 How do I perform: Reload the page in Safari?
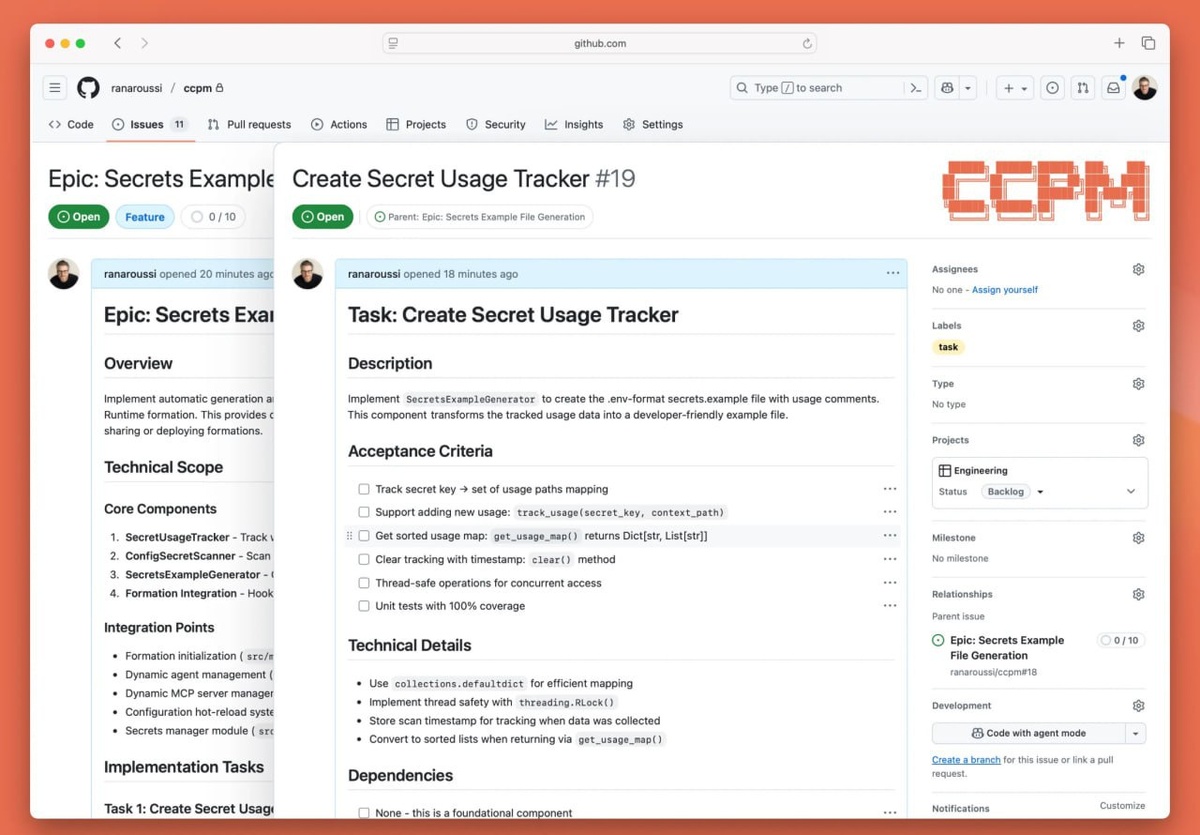[807, 43]
